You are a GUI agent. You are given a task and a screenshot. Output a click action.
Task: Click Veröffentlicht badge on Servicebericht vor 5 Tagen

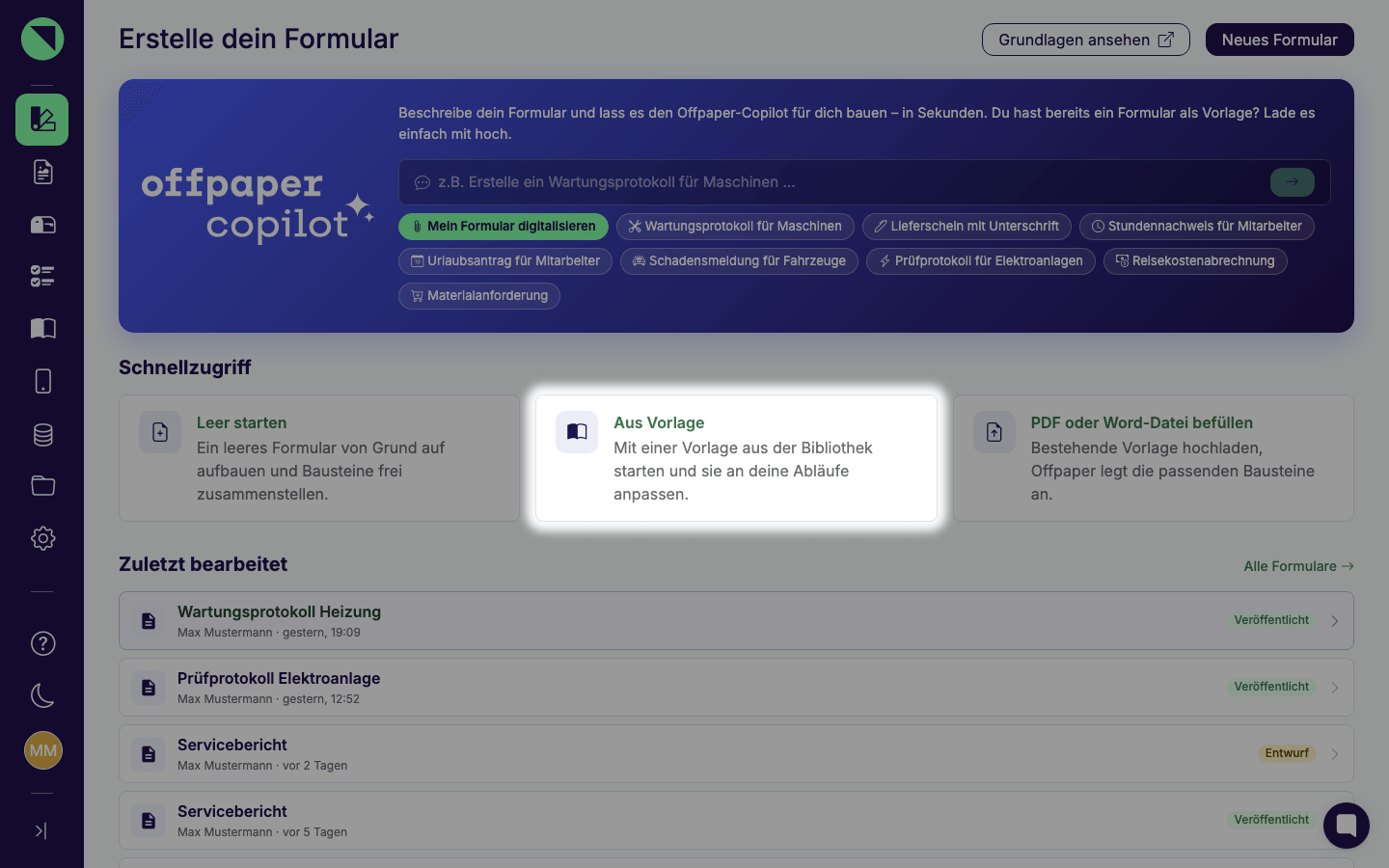click(1271, 820)
